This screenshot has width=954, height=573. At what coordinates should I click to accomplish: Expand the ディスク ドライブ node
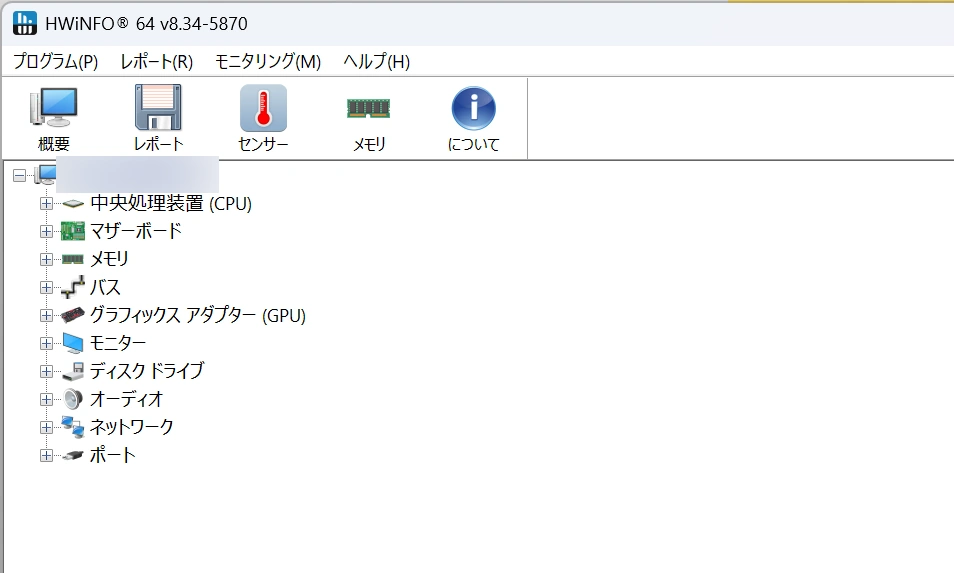[x=46, y=372]
